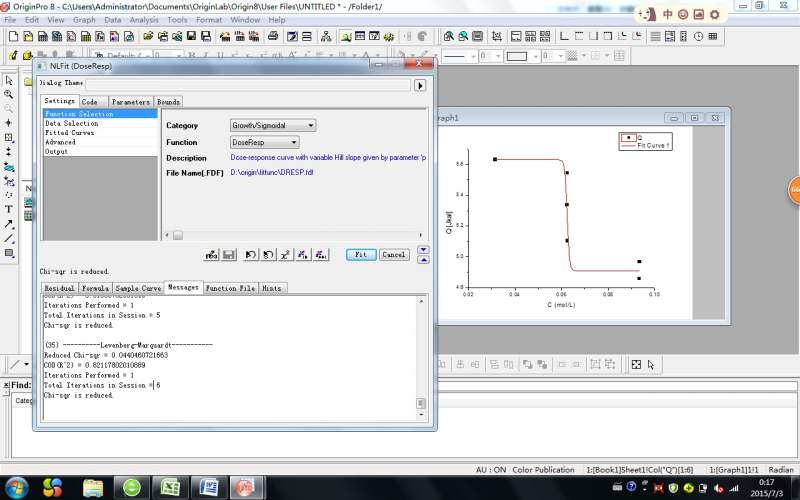Click the Fit button
The height and width of the screenshot is (500, 800).
pyautogui.click(x=361, y=255)
